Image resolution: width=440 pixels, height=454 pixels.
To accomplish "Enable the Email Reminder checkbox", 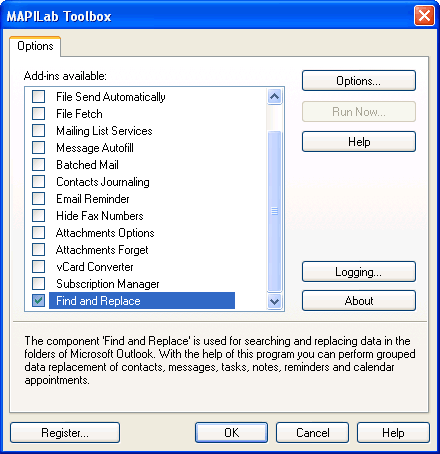I will coord(38,199).
